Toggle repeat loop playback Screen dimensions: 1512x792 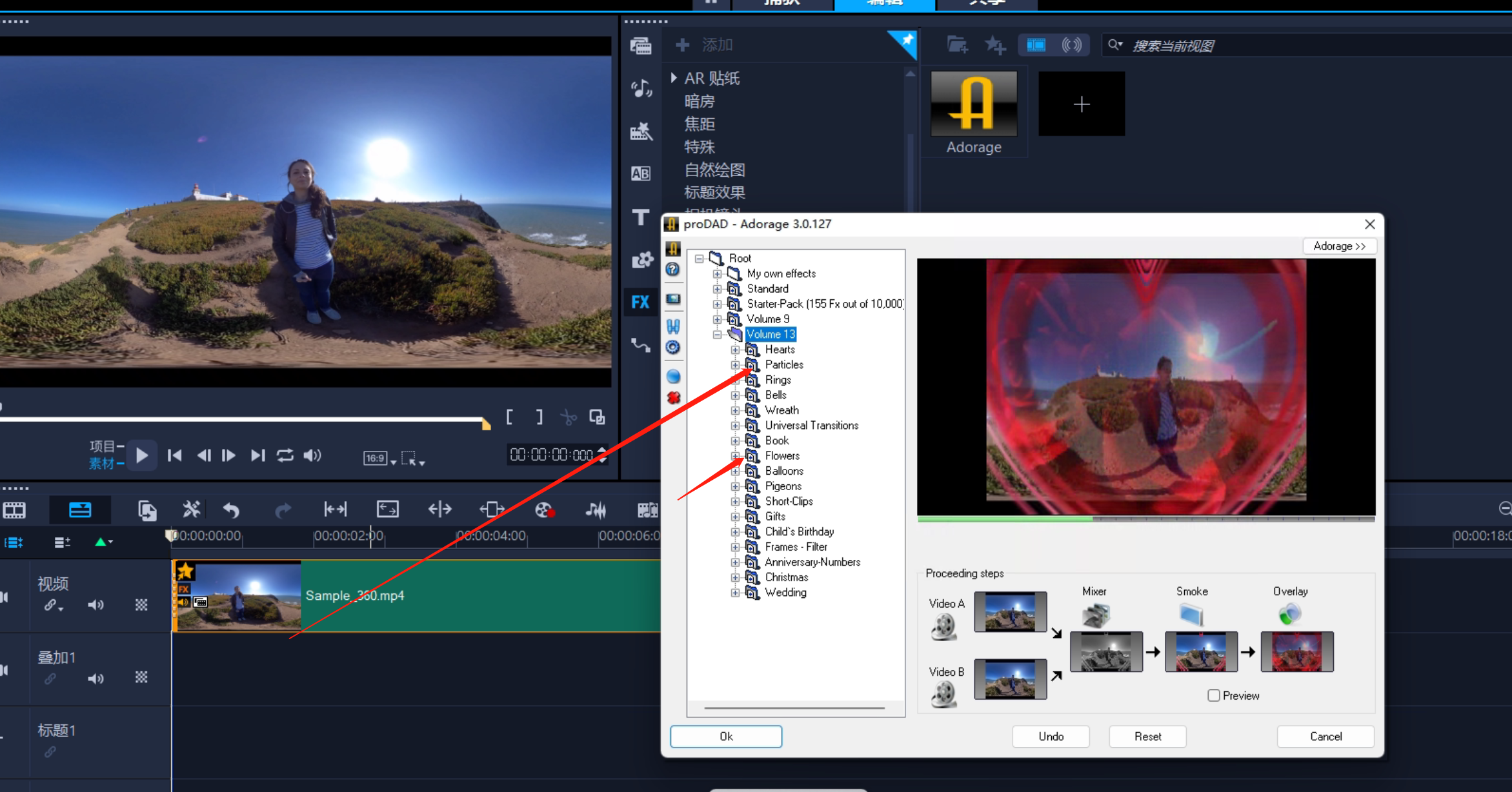tap(285, 455)
